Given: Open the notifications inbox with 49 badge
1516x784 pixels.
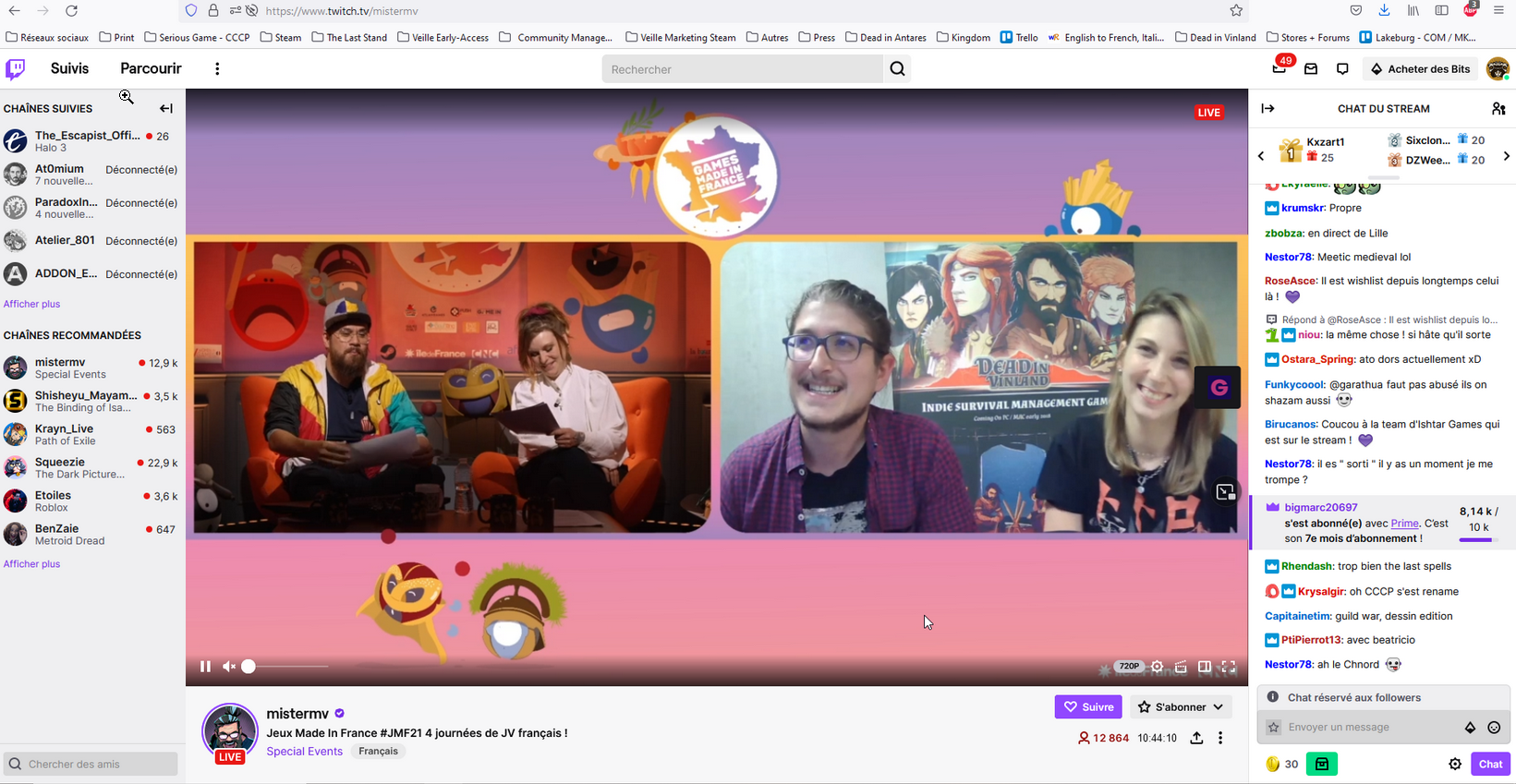Looking at the screenshot, I should [x=1280, y=69].
